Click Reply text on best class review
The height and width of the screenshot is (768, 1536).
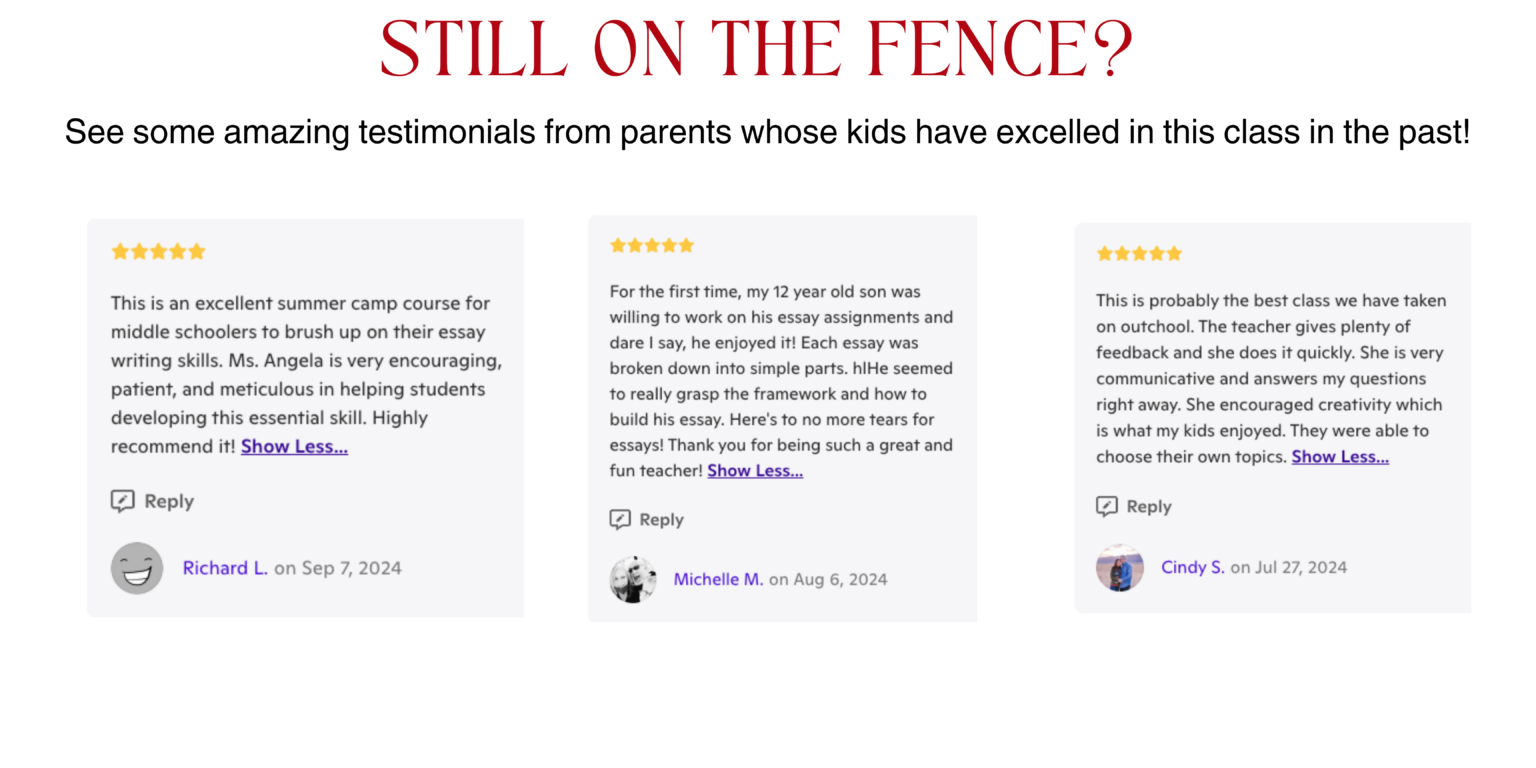pyautogui.click(x=1148, y=506)
